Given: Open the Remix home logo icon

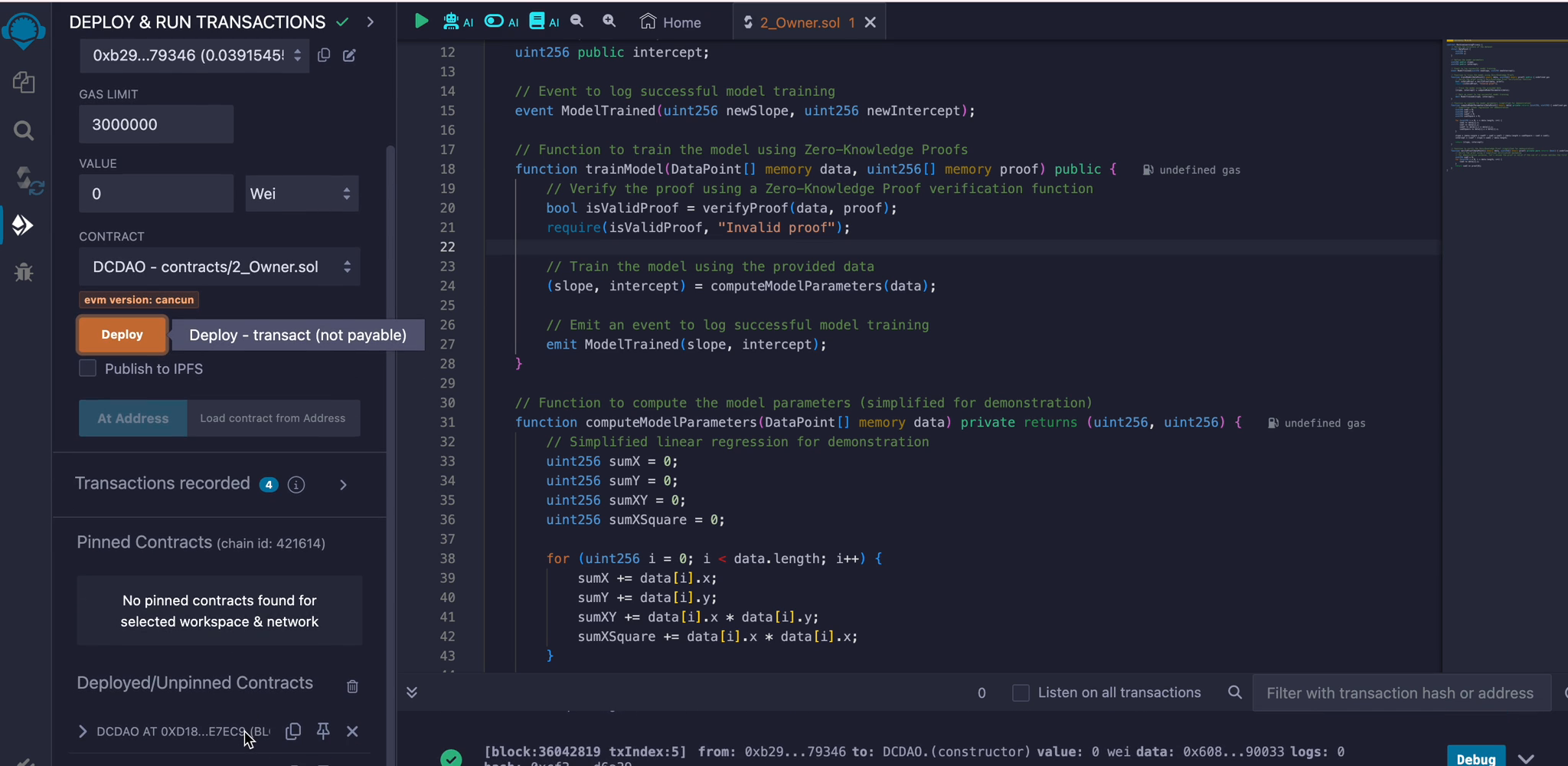Looking at the screenshot, I should (24, 31).
